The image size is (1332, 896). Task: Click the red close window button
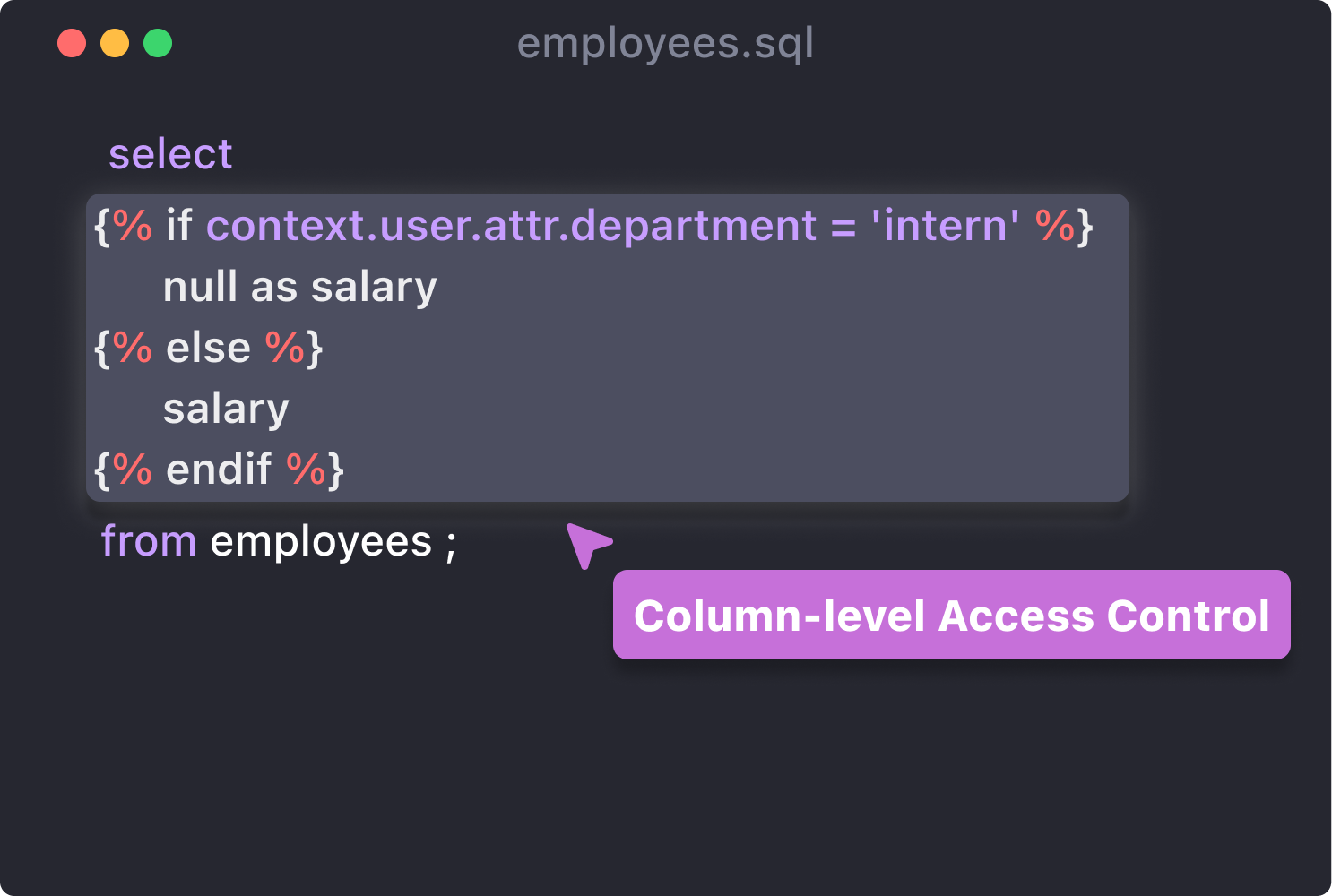click(72, 43)
